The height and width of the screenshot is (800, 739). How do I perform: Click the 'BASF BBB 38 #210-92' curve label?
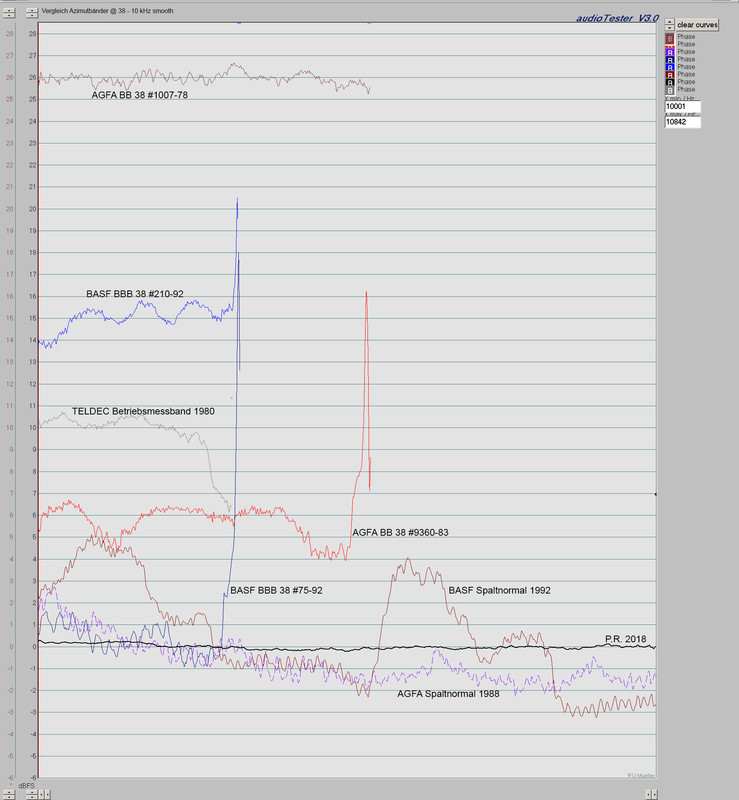click(135, 294)
